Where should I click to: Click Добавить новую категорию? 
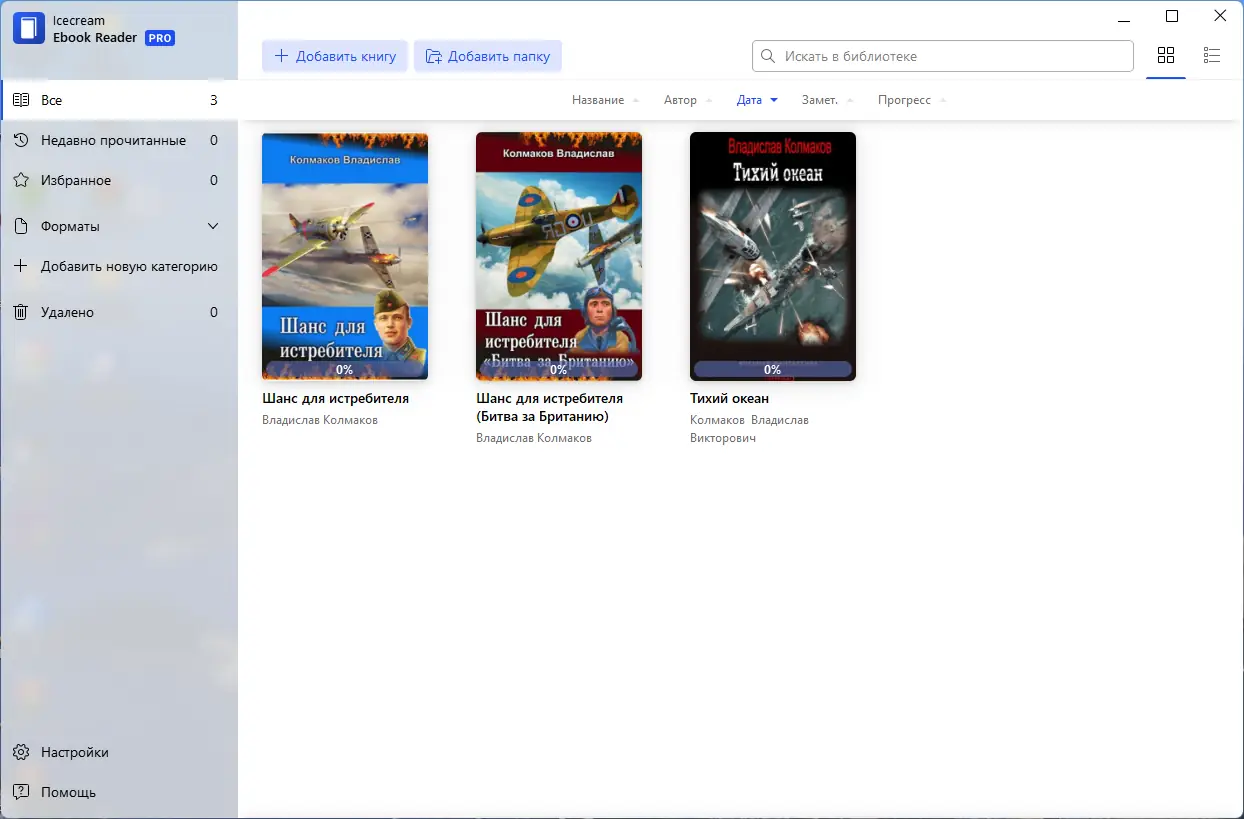click(x=119, y=266)
